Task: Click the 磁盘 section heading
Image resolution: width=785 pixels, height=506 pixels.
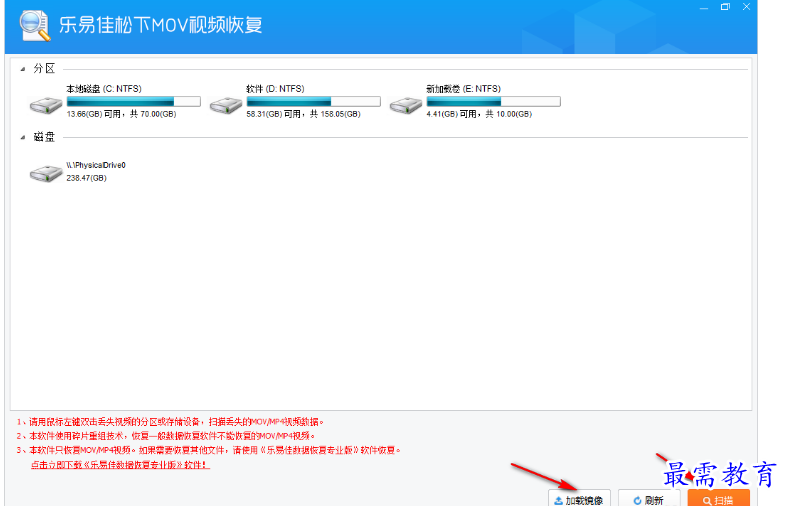Action: pyautogui.click(x=44, y=137)
